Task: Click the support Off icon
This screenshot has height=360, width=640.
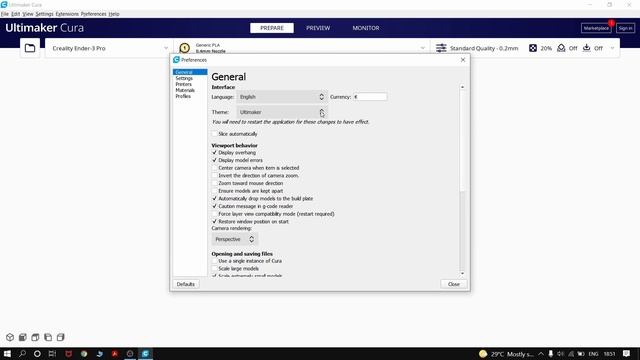Action: [x=561, y=48]
